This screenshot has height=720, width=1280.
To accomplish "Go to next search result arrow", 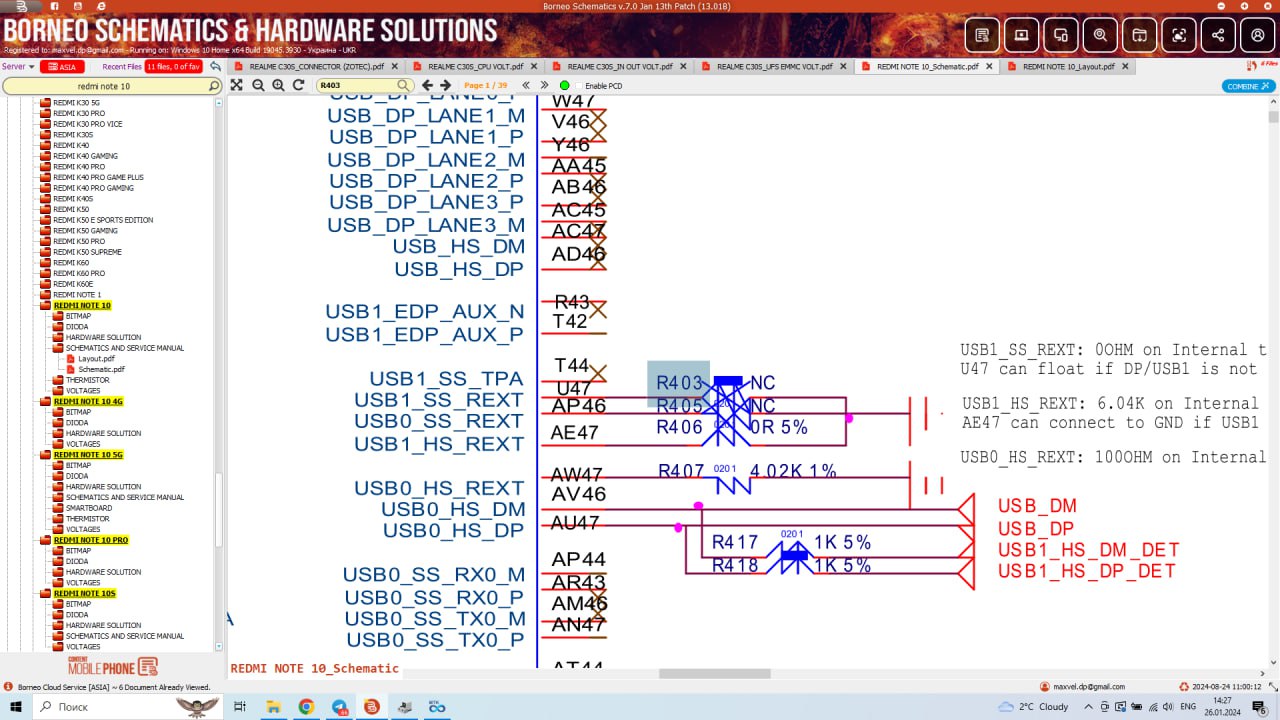I will (446, 86).
